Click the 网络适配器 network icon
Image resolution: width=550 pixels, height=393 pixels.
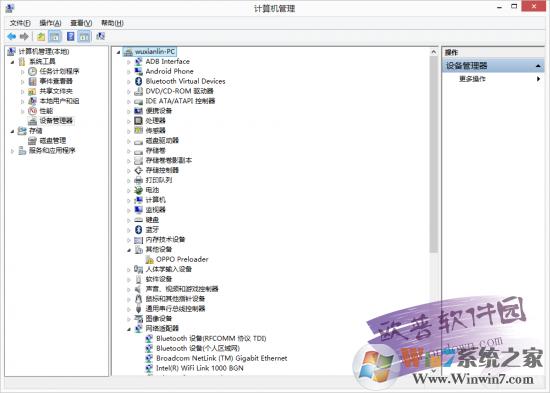pos(139,328)
